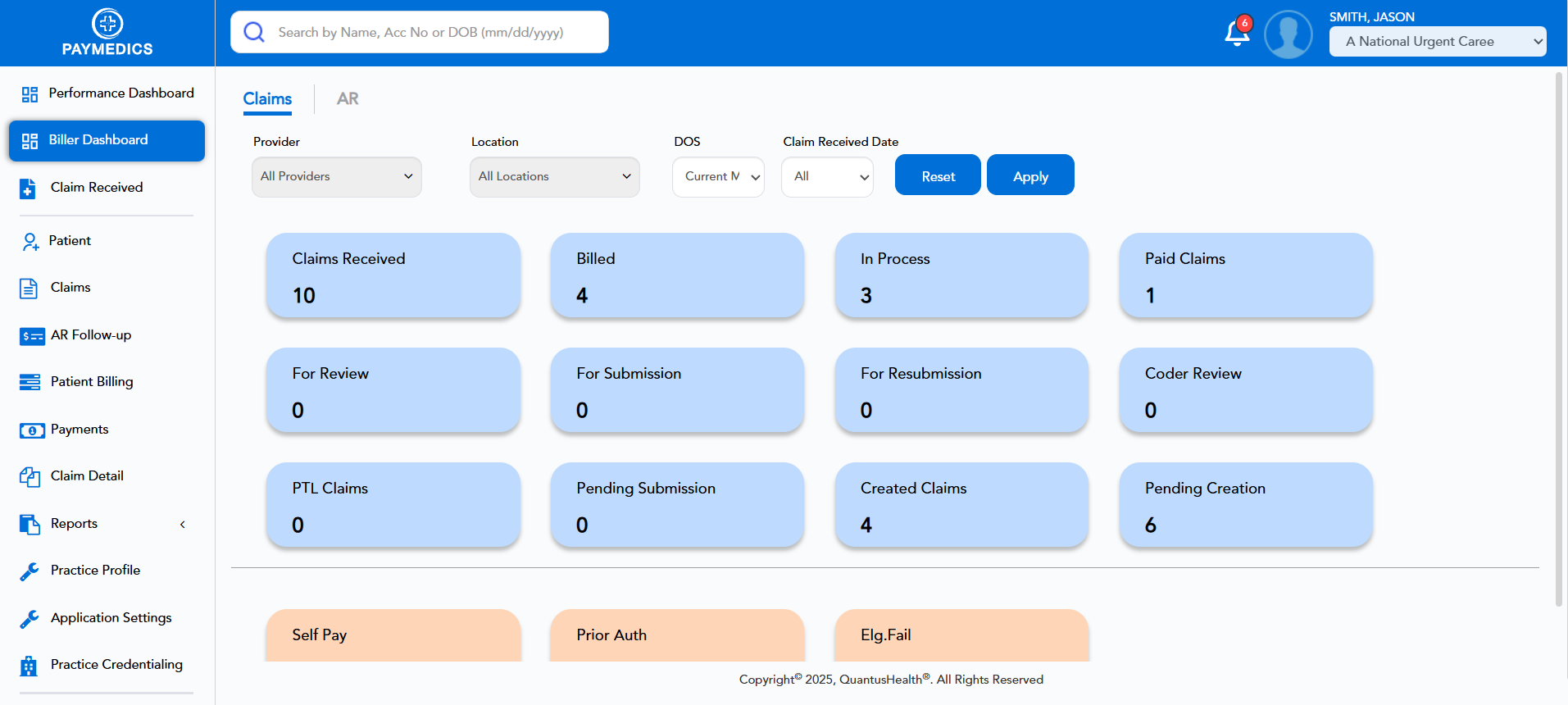Switch to the AR tab
Viewport: 1568px width, 705px height.
point(348,99)
